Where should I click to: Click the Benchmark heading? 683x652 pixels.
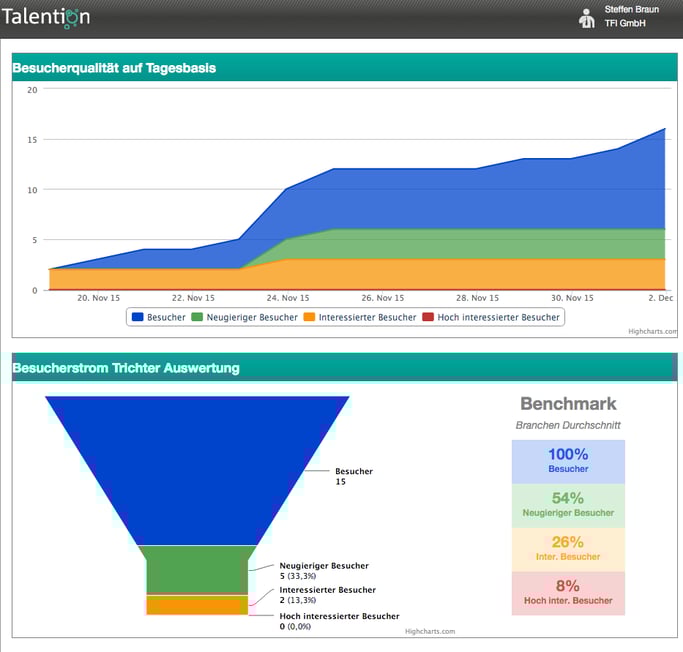point(568,404)
